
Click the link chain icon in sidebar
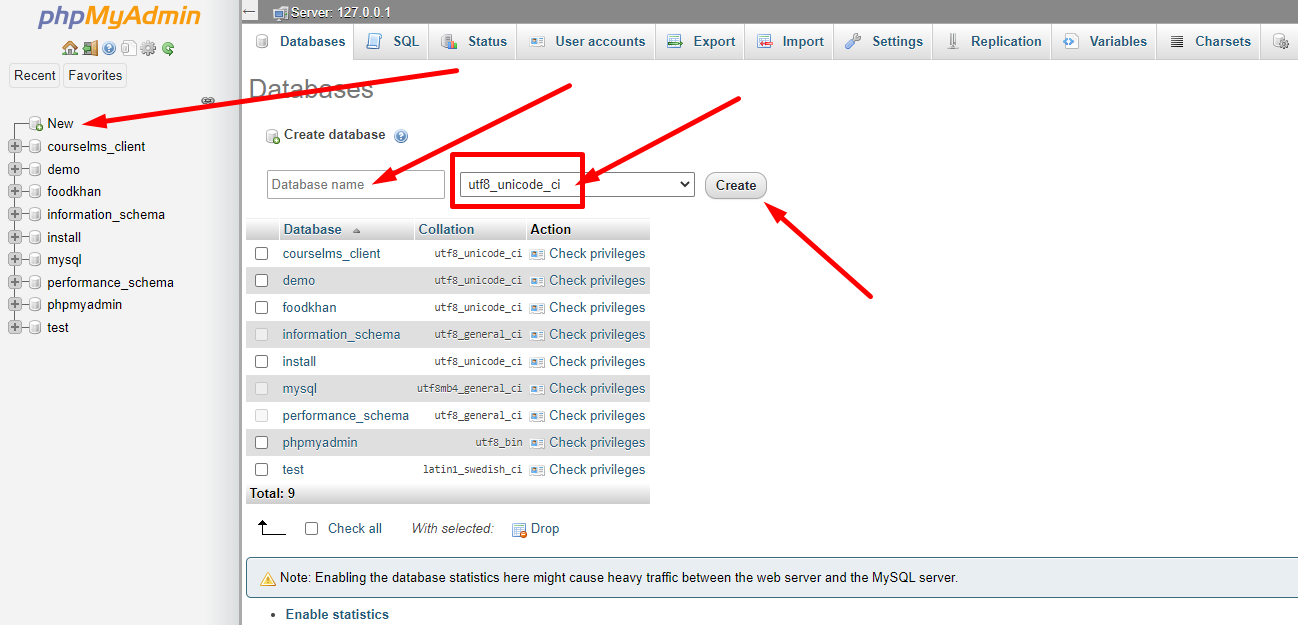click(x=208, y=100)
